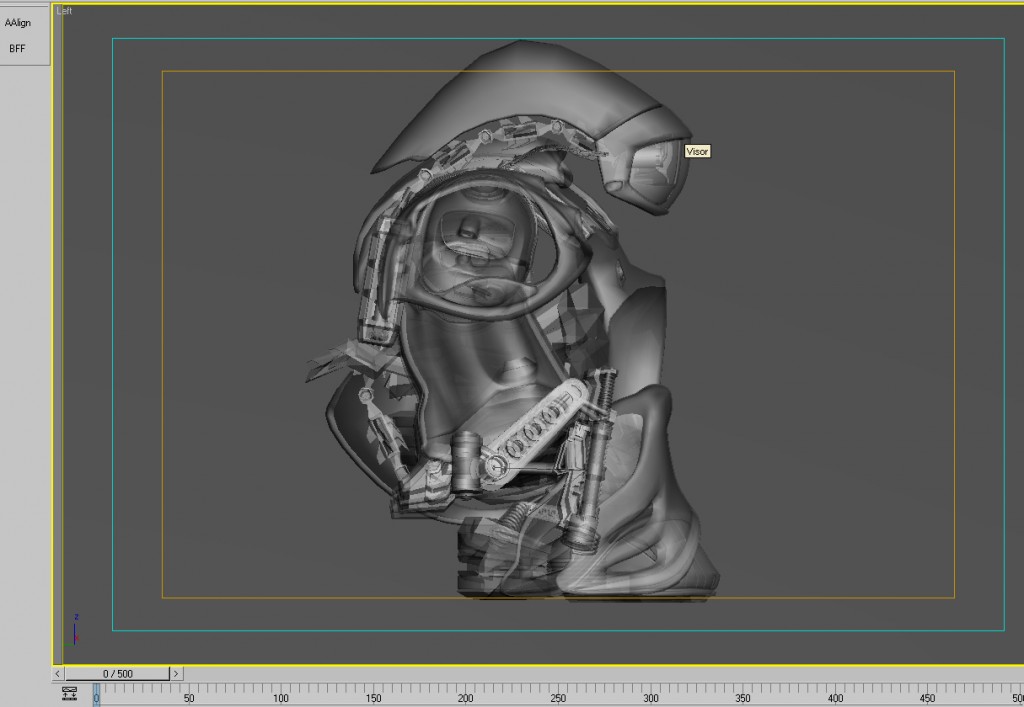1024x707 pixels.
Task: Step time slider forward with right arrow
Action: [176, 674]
